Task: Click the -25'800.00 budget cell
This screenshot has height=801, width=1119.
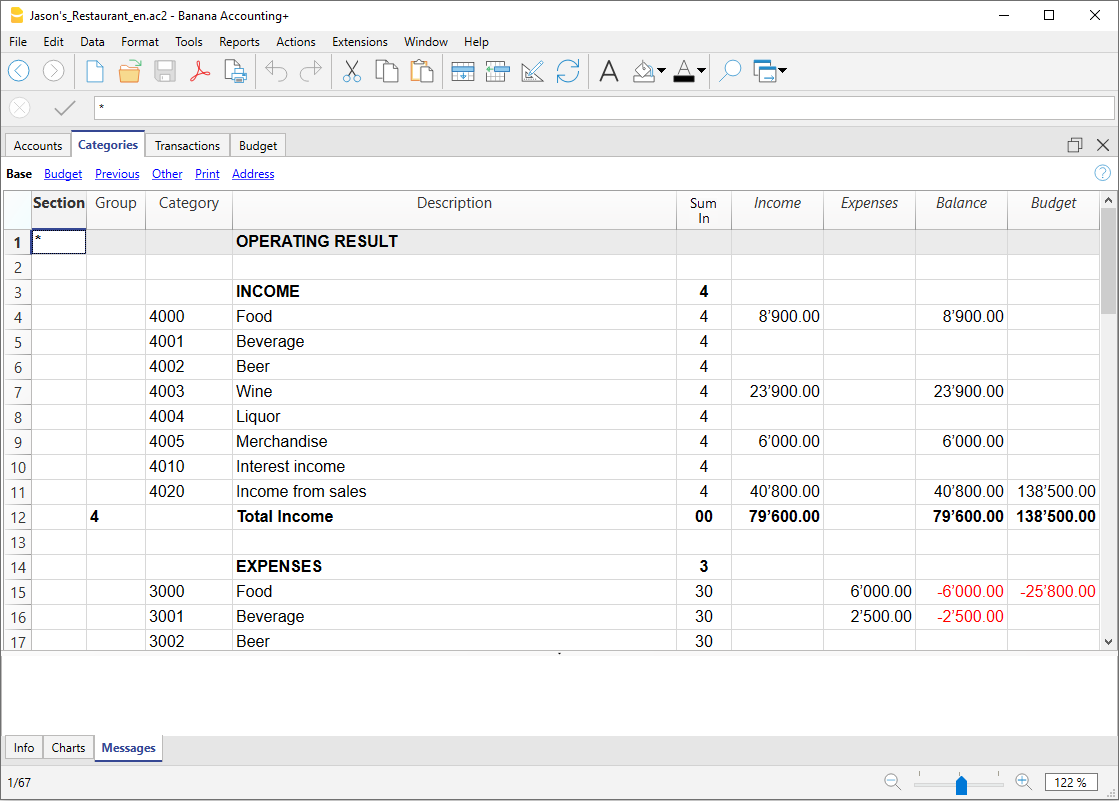Action: point(1053,592)
